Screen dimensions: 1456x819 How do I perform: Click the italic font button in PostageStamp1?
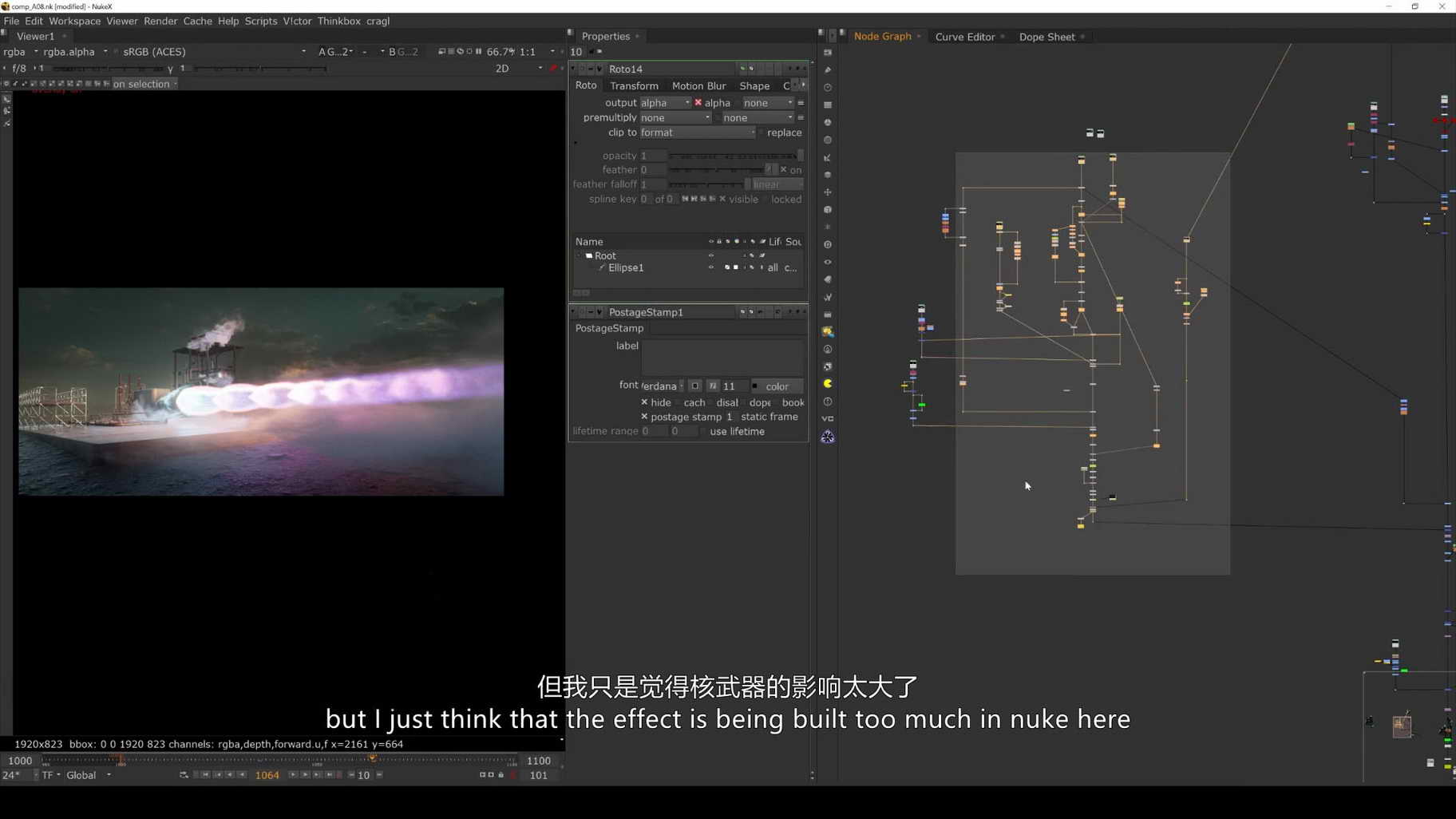pos(713,386)
